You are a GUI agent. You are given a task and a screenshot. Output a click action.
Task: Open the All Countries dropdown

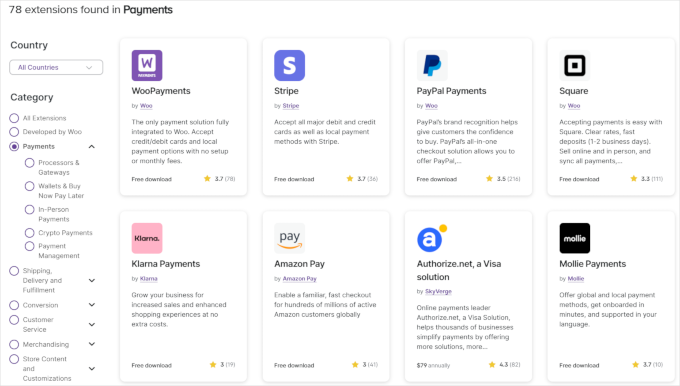point(56,67)
